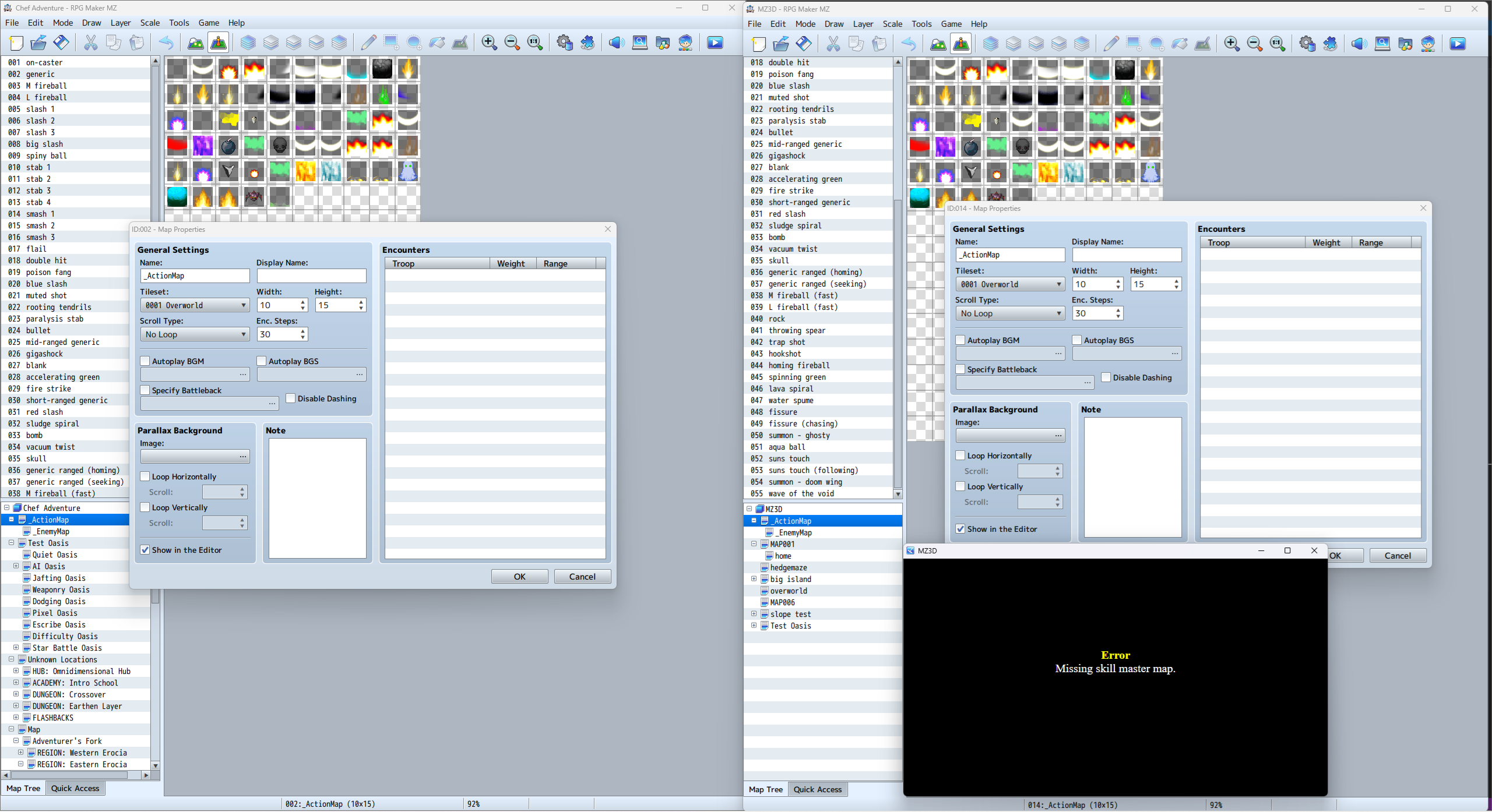The width and height of the screenshot is (1492, 812).
Task: Enable Autoplay BGM in ID:002 Map Properties
Action: (x=145, y=361)
